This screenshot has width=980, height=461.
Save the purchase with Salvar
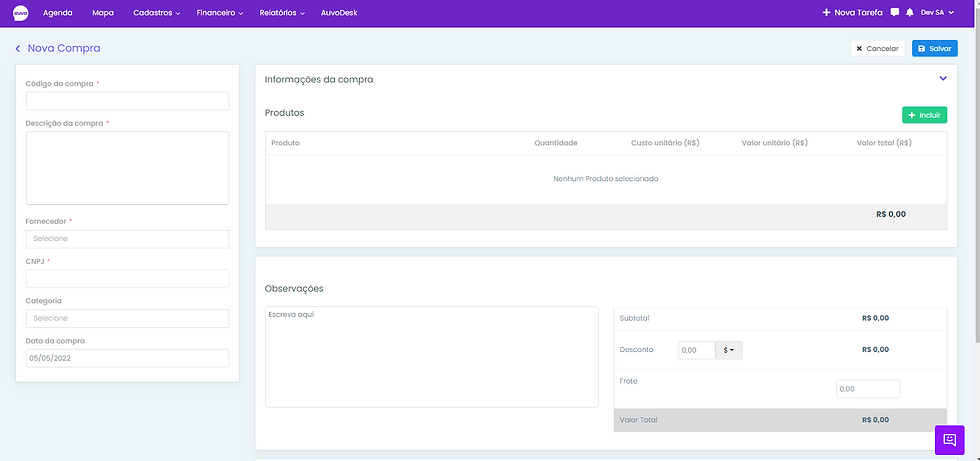click(x=934, y=49)
